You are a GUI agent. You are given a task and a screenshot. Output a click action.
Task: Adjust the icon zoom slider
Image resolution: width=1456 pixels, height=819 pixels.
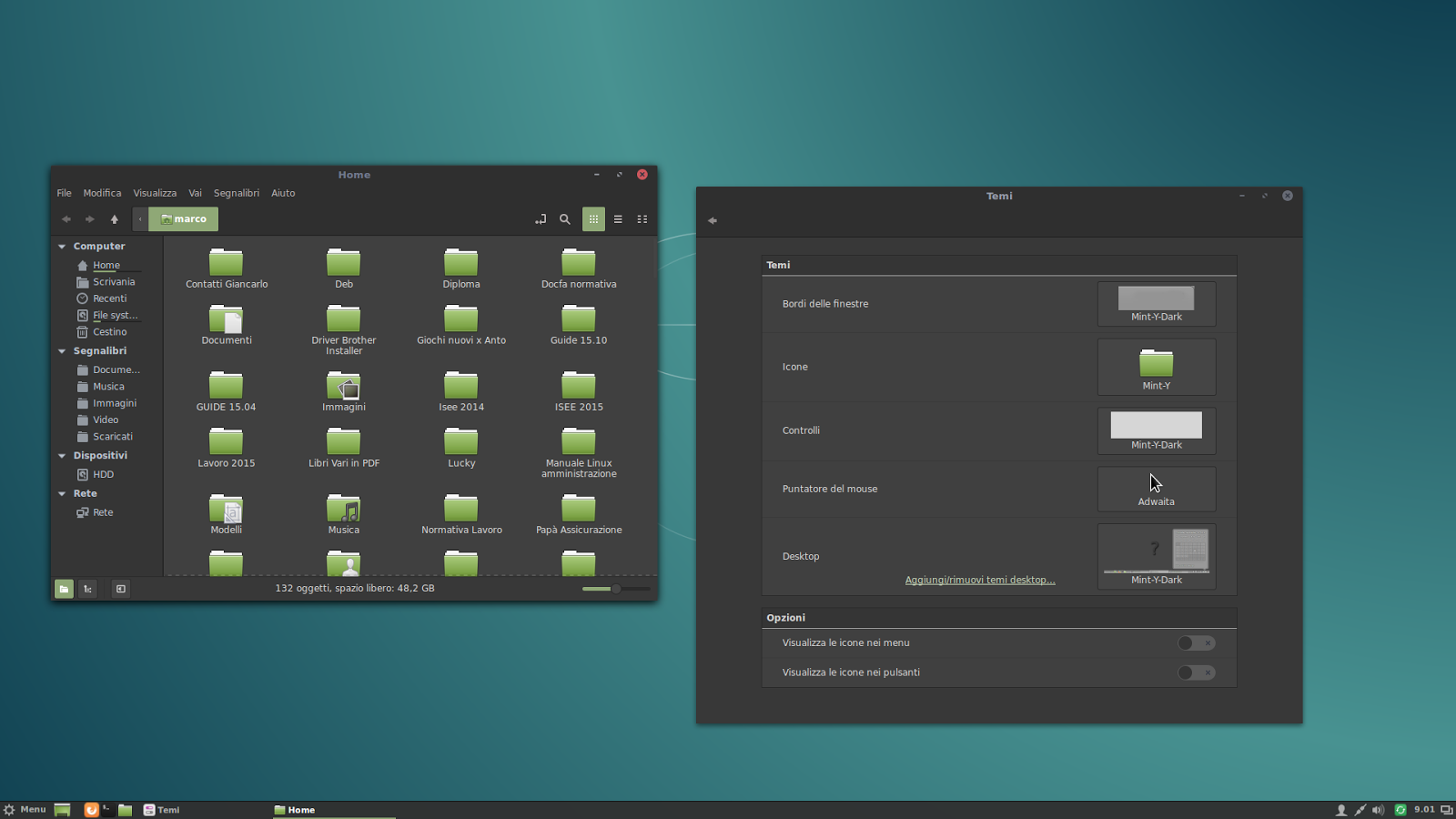pos(616,589)
